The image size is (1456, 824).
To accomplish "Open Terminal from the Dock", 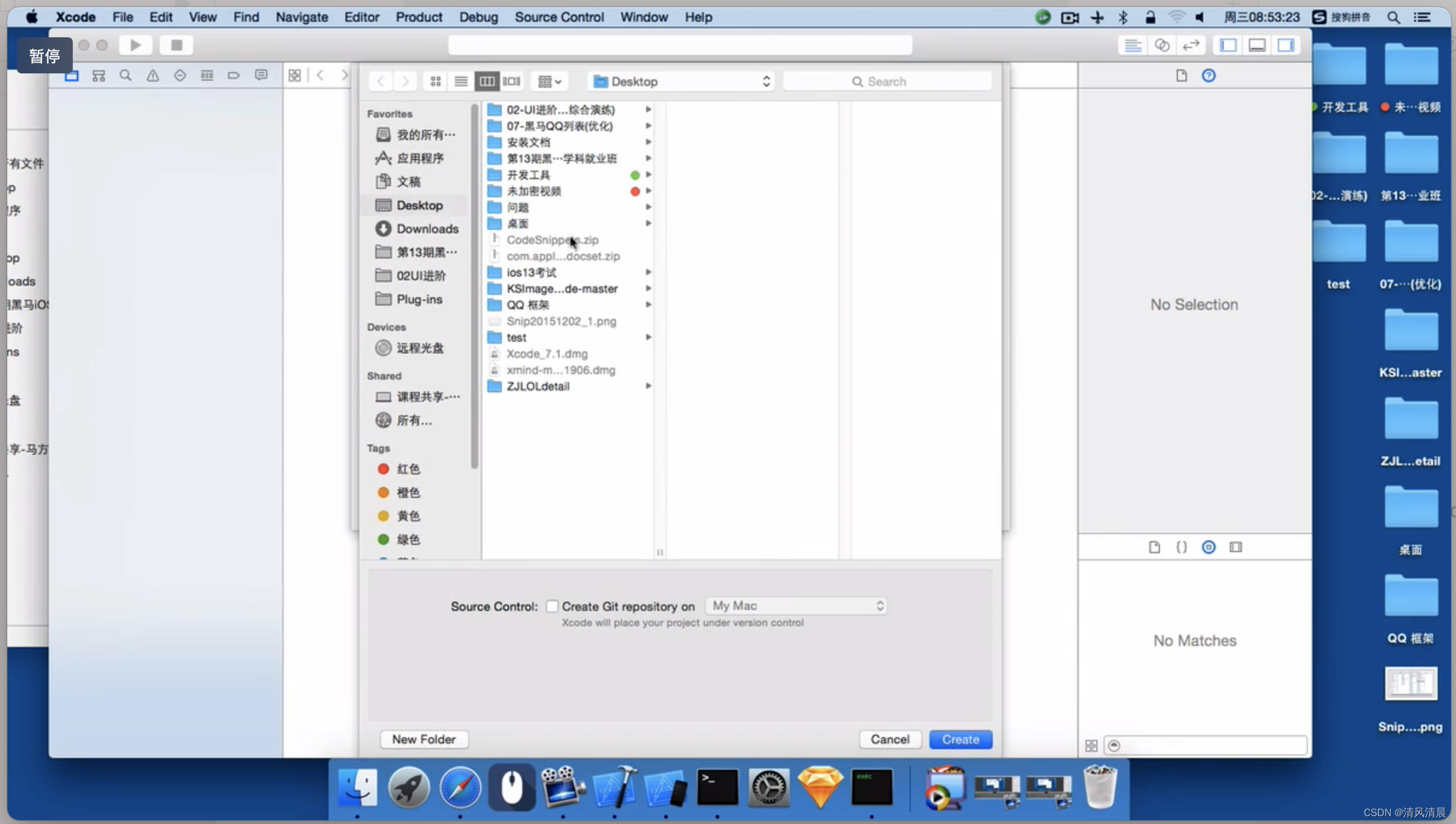I will pos(717,787).
